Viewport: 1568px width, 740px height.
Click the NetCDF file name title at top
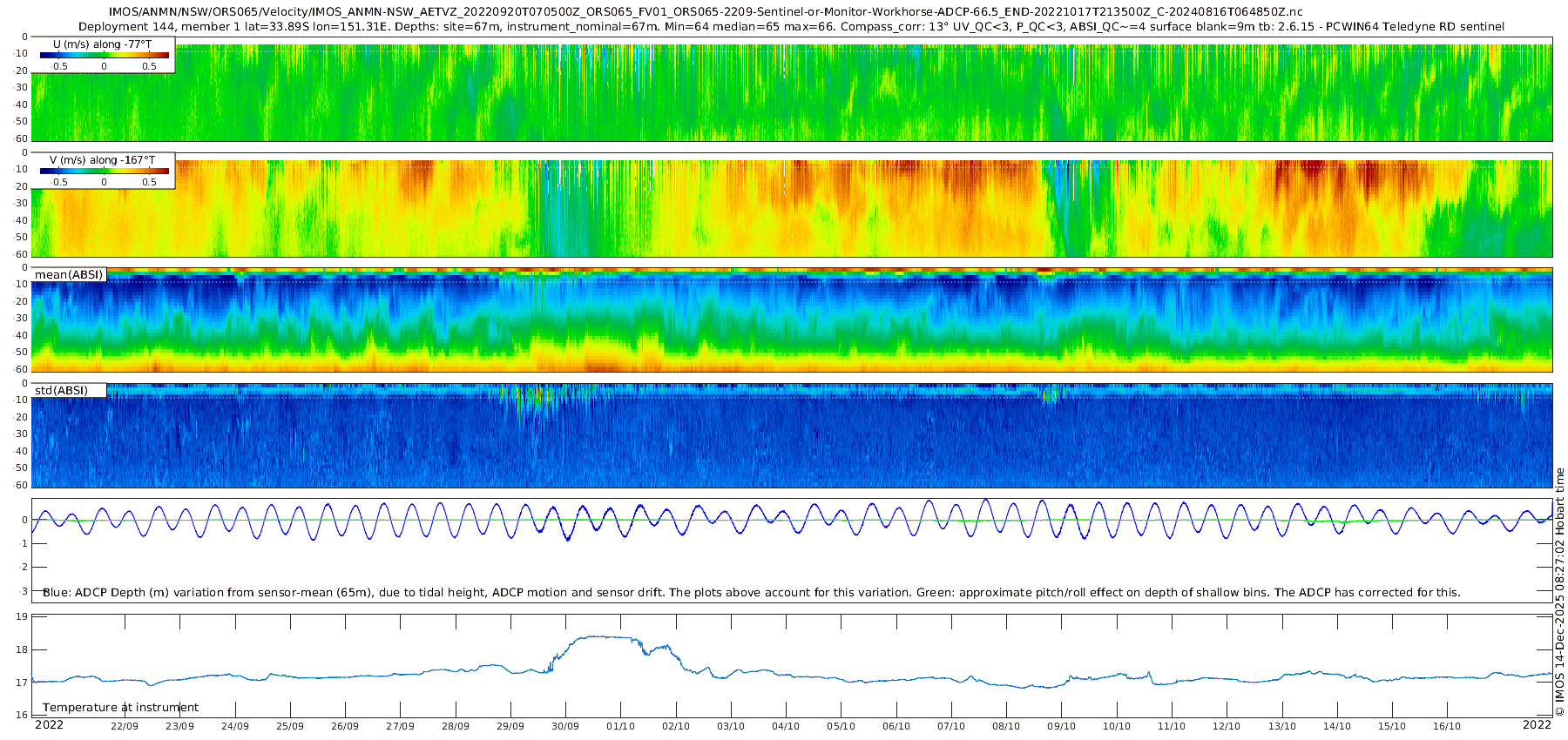point(706,12)
